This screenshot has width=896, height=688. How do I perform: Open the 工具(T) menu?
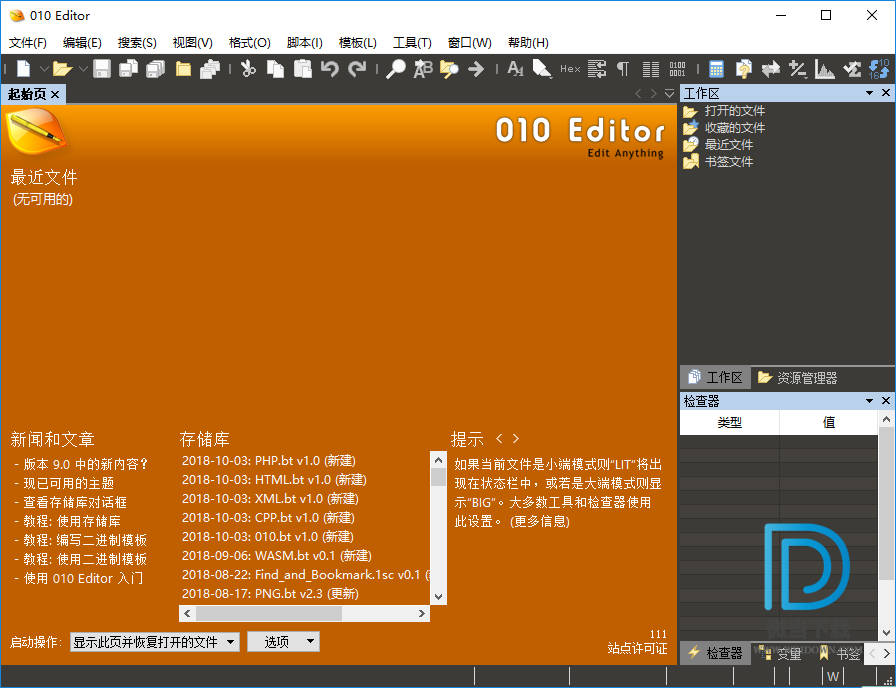[x=412, y=43]
